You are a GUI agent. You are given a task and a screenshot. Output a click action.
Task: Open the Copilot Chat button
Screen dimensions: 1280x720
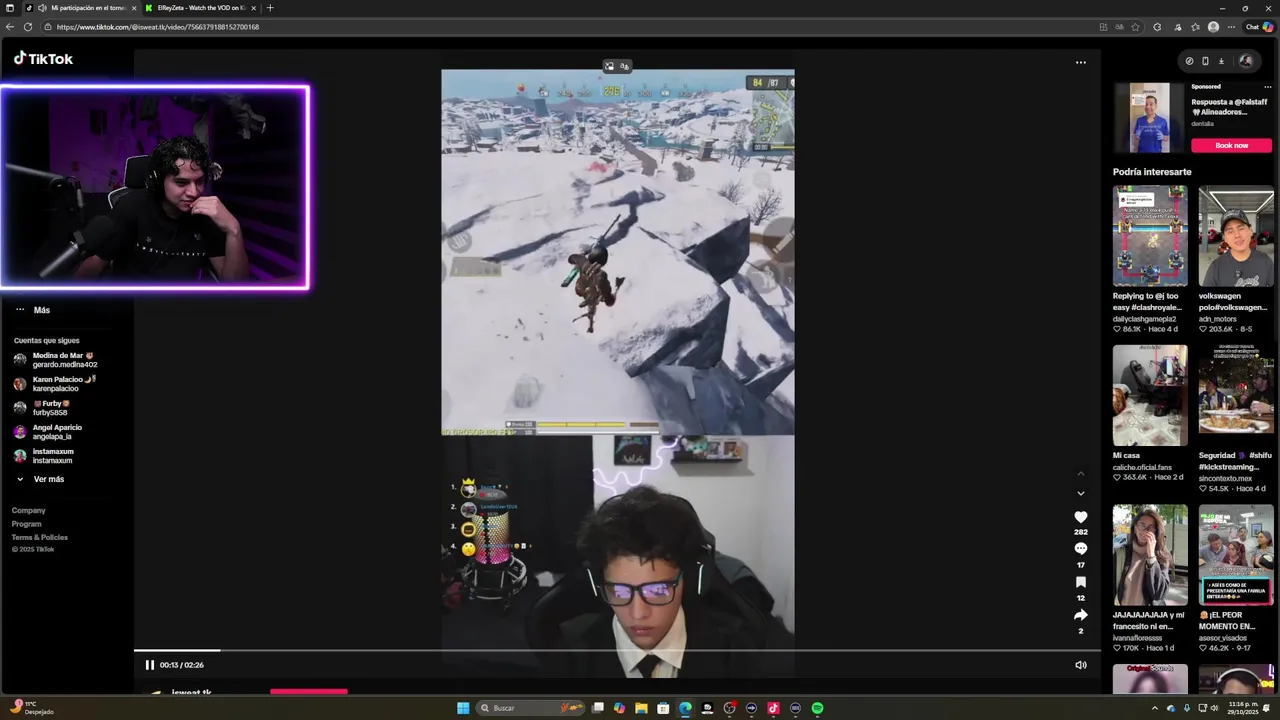click(1258, 27)
